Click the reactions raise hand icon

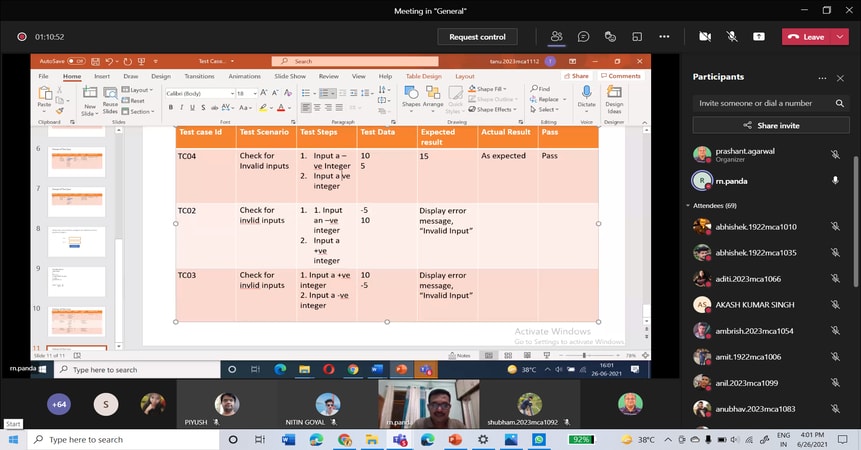[609, 37]
